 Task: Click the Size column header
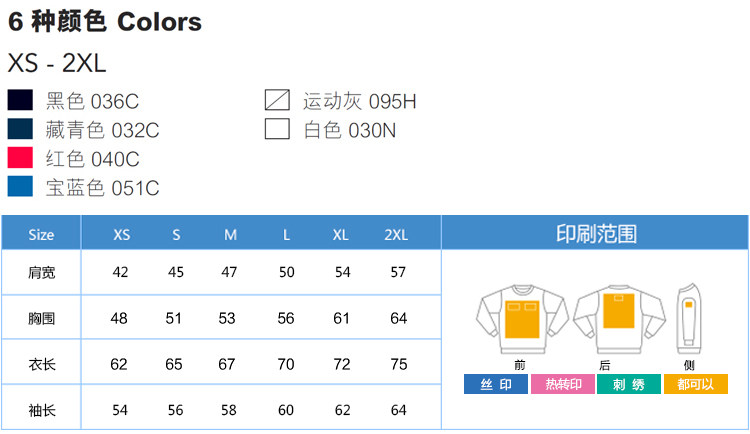42,235
